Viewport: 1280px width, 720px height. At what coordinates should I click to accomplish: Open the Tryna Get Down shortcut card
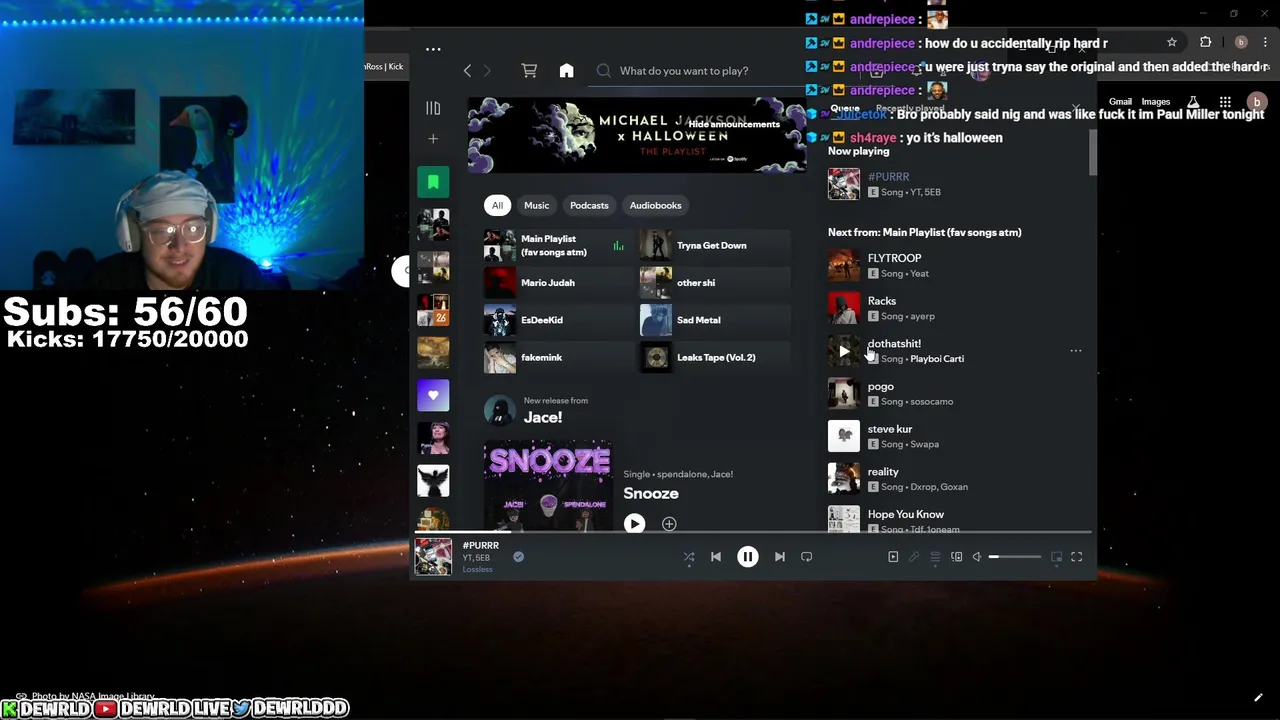(714, 245)
